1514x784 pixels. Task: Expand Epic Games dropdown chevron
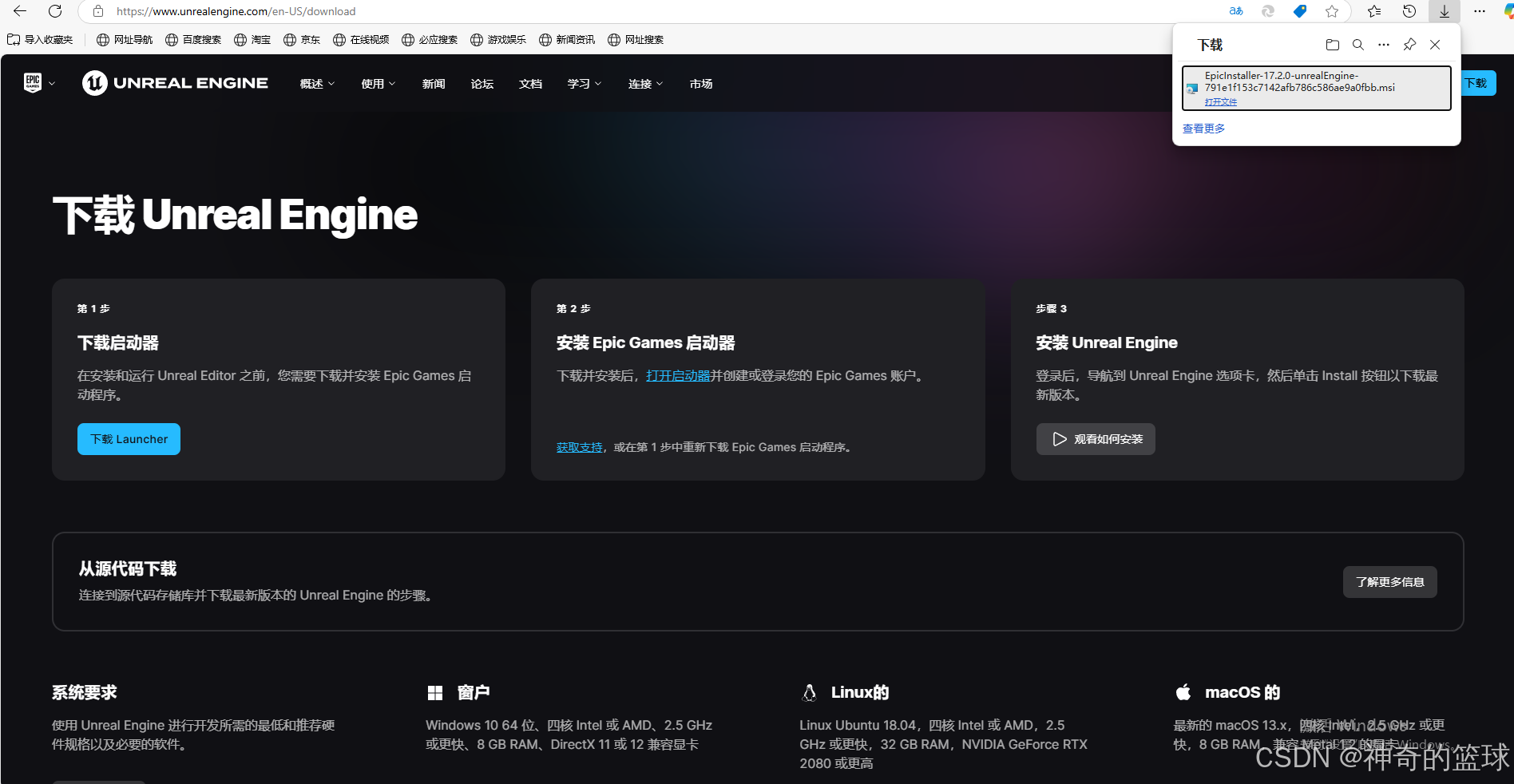point(52,83)
